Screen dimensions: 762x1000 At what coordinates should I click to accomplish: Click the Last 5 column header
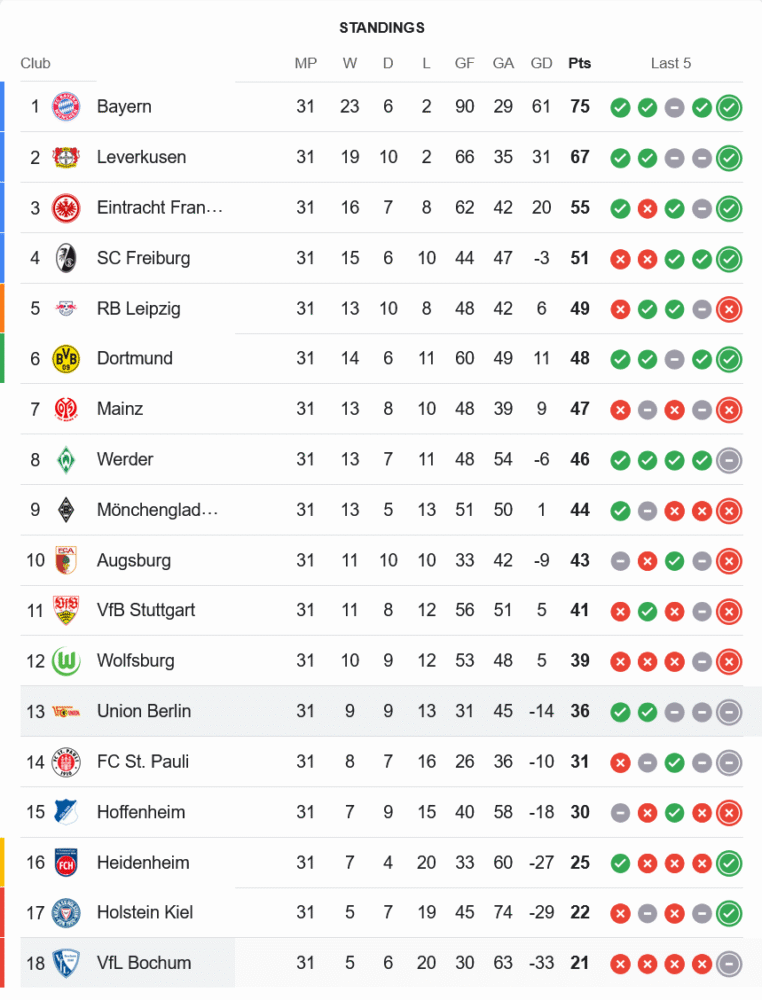tap(670, 63)
